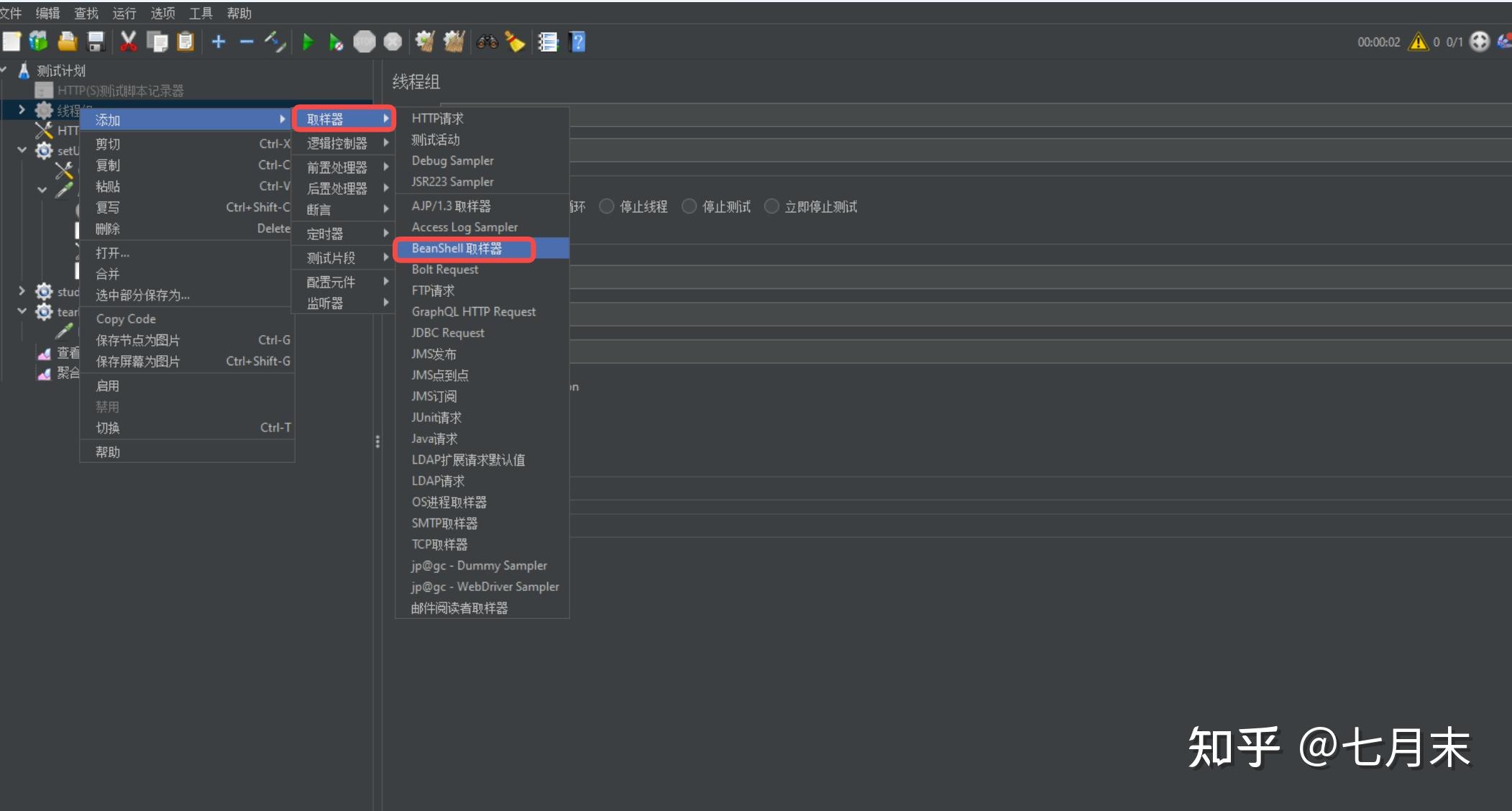This screenshot has height=811, width=1512.
Task: Click the Clear All double broom icon
Action: (454, 42)
